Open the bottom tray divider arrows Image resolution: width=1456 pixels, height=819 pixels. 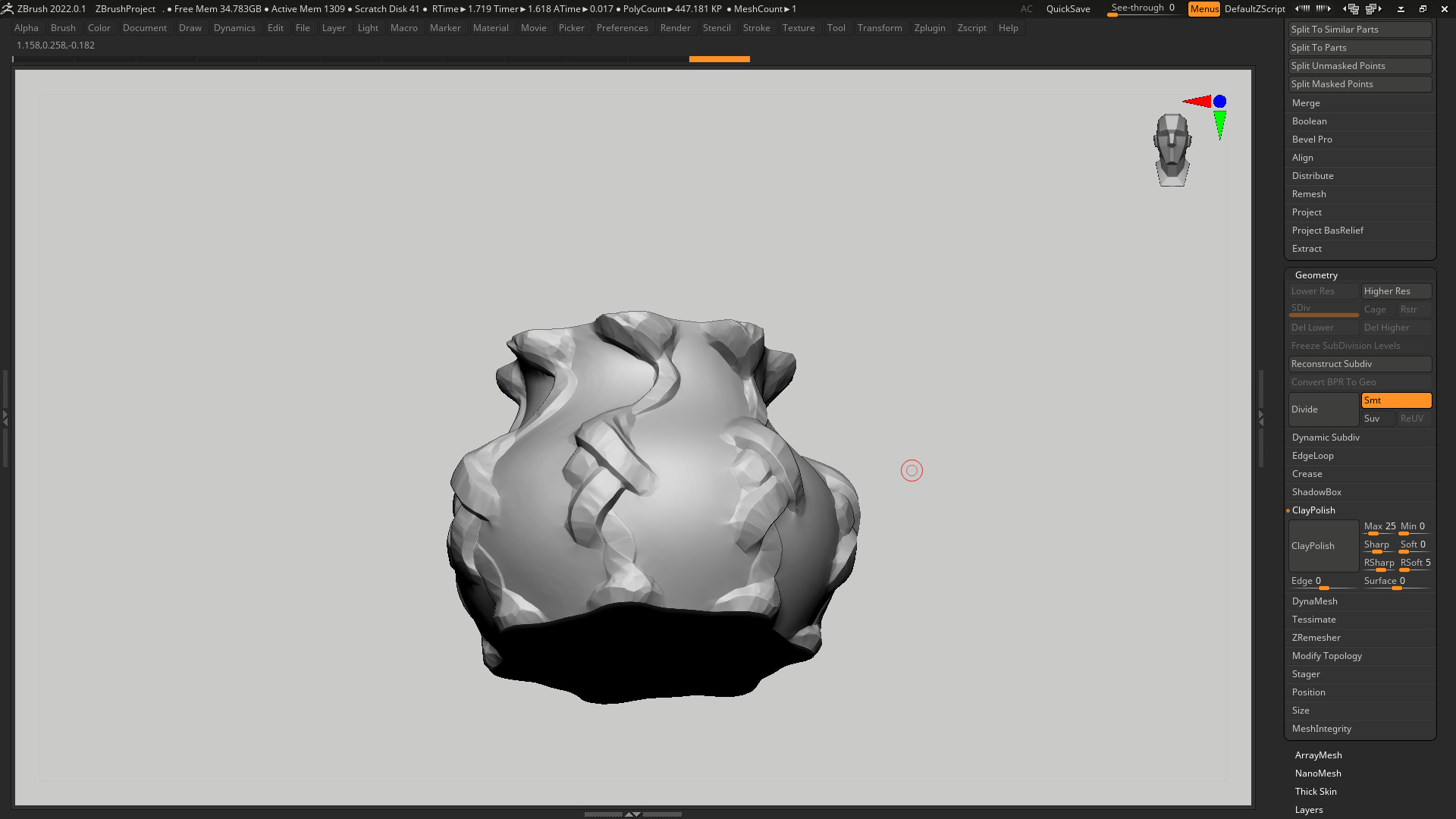pyautogui.click(x=632, y=814)
